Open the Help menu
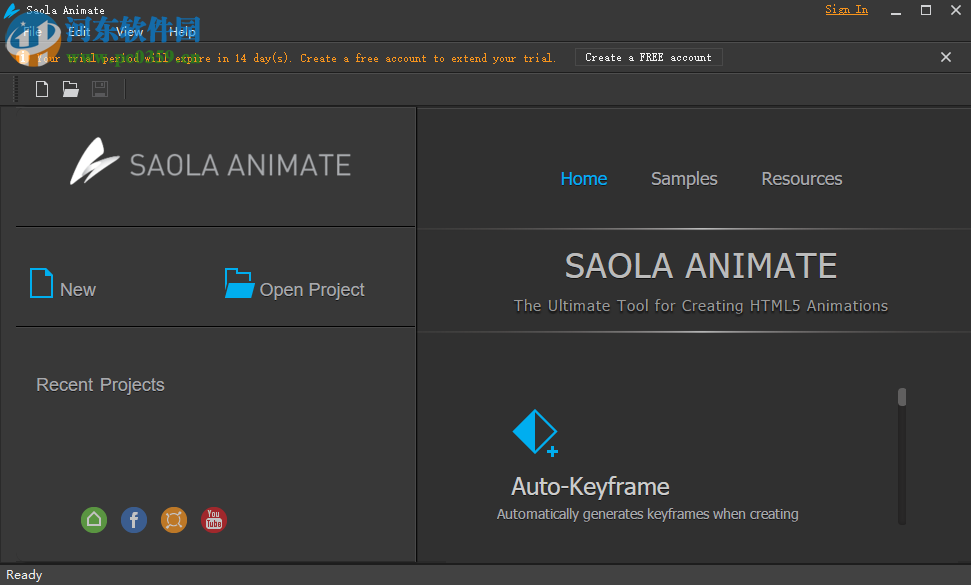The height and width of the screenshot is (585, 971). pyautogui.click(x=182, y=31)
